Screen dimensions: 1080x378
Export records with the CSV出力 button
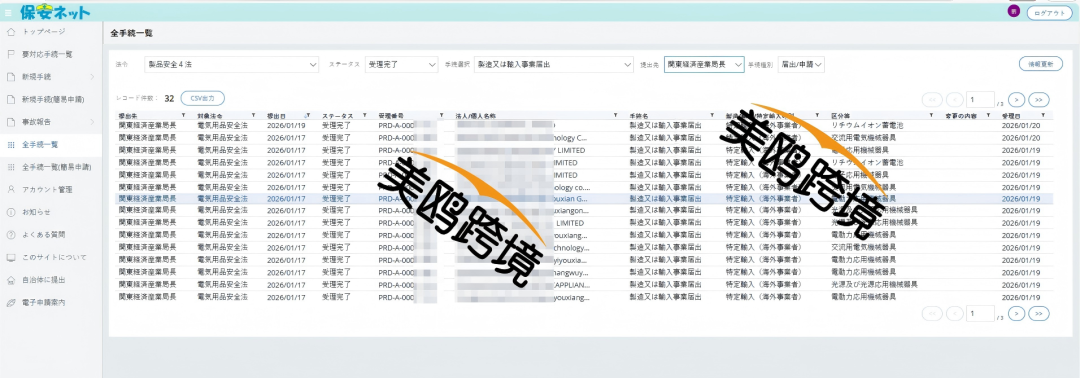point(202,98)
